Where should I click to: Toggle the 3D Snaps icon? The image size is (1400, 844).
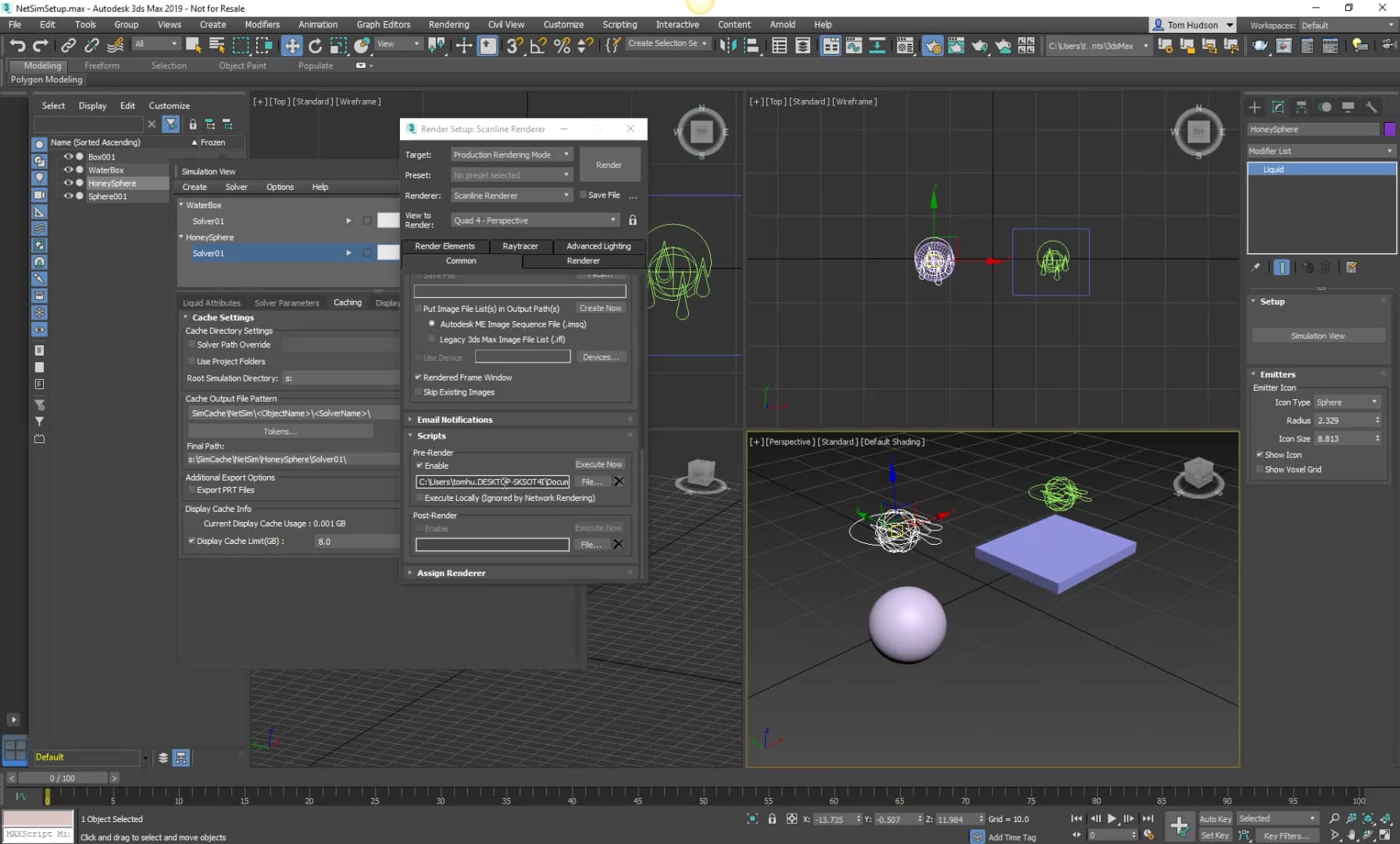click(514, 45)
